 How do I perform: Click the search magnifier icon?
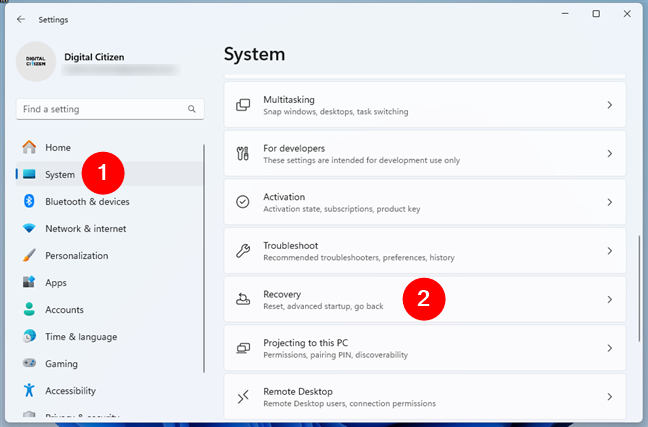[192, 109]
